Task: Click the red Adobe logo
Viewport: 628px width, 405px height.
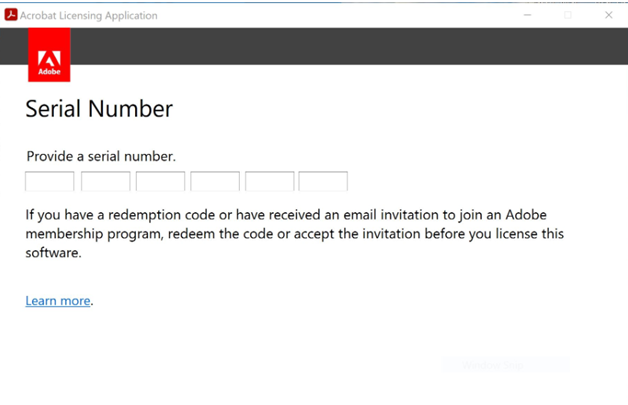Action: click(x=49, y=54)
